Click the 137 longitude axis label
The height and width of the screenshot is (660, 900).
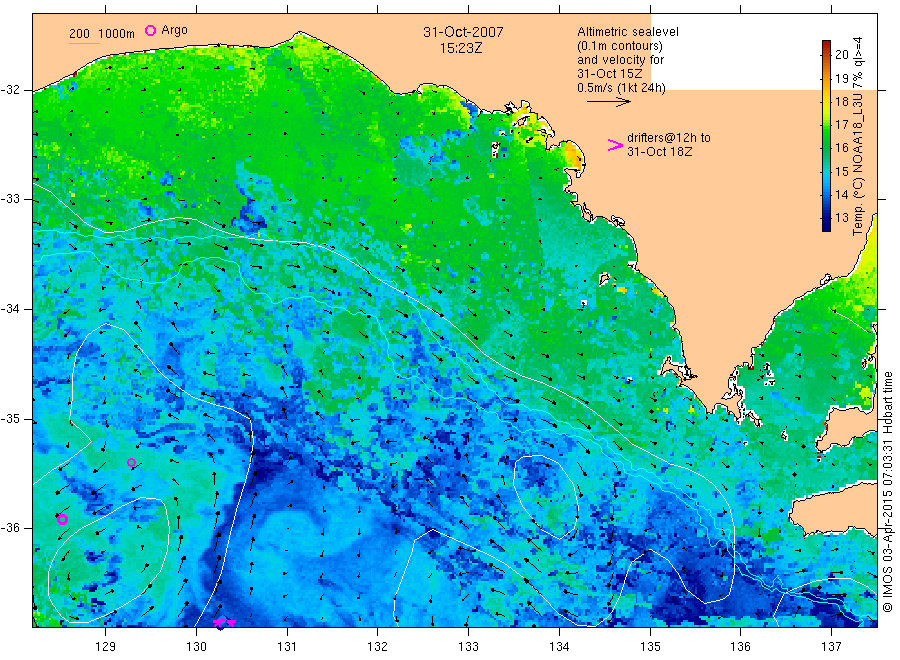click(x=831, y=647)
